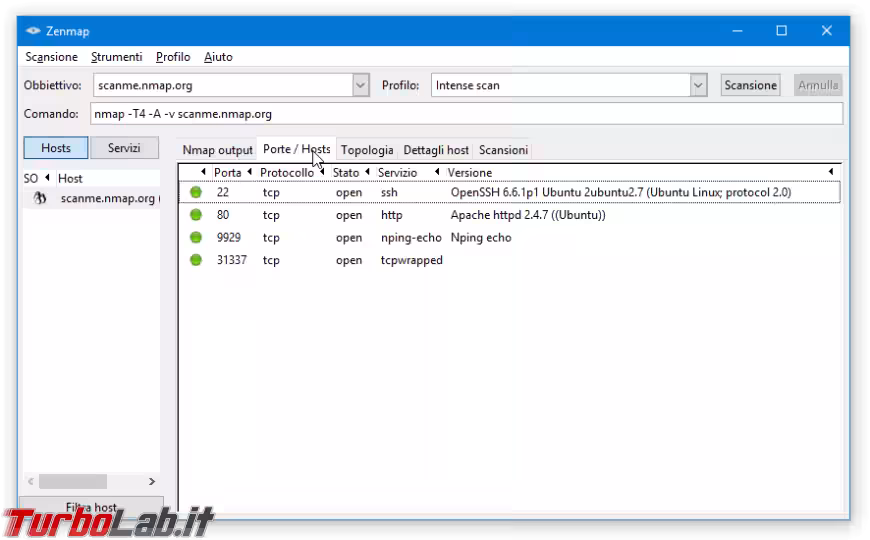Select the Servizi view button
This screenshot has width=870, height=540.
pos(124,148)
